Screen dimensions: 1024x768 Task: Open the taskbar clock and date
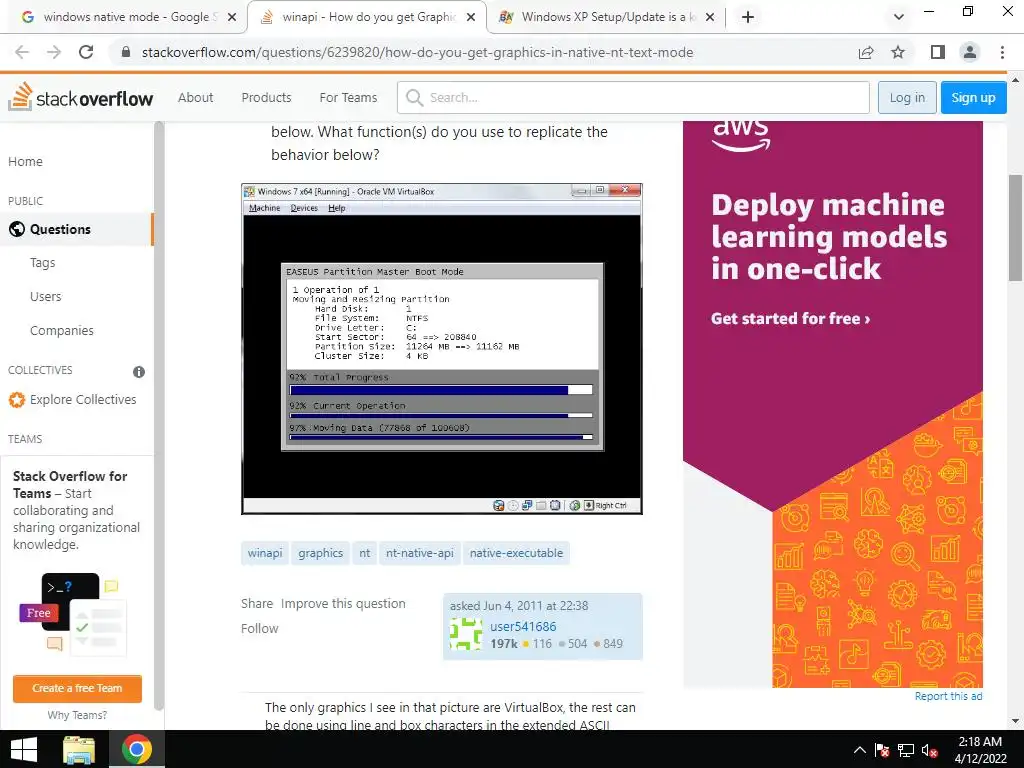click(x=980, y=750)
